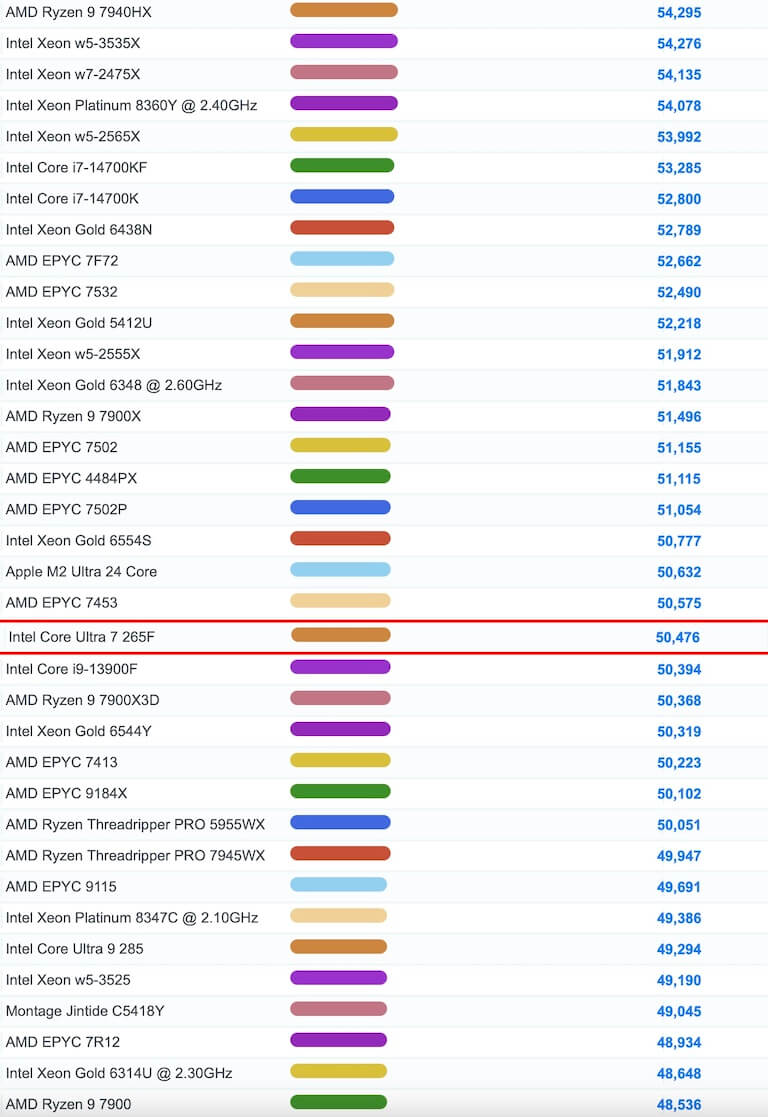Select the score 51,054 for EPYC 7502P
This screenshot has width=768, height=1117.
679,510
